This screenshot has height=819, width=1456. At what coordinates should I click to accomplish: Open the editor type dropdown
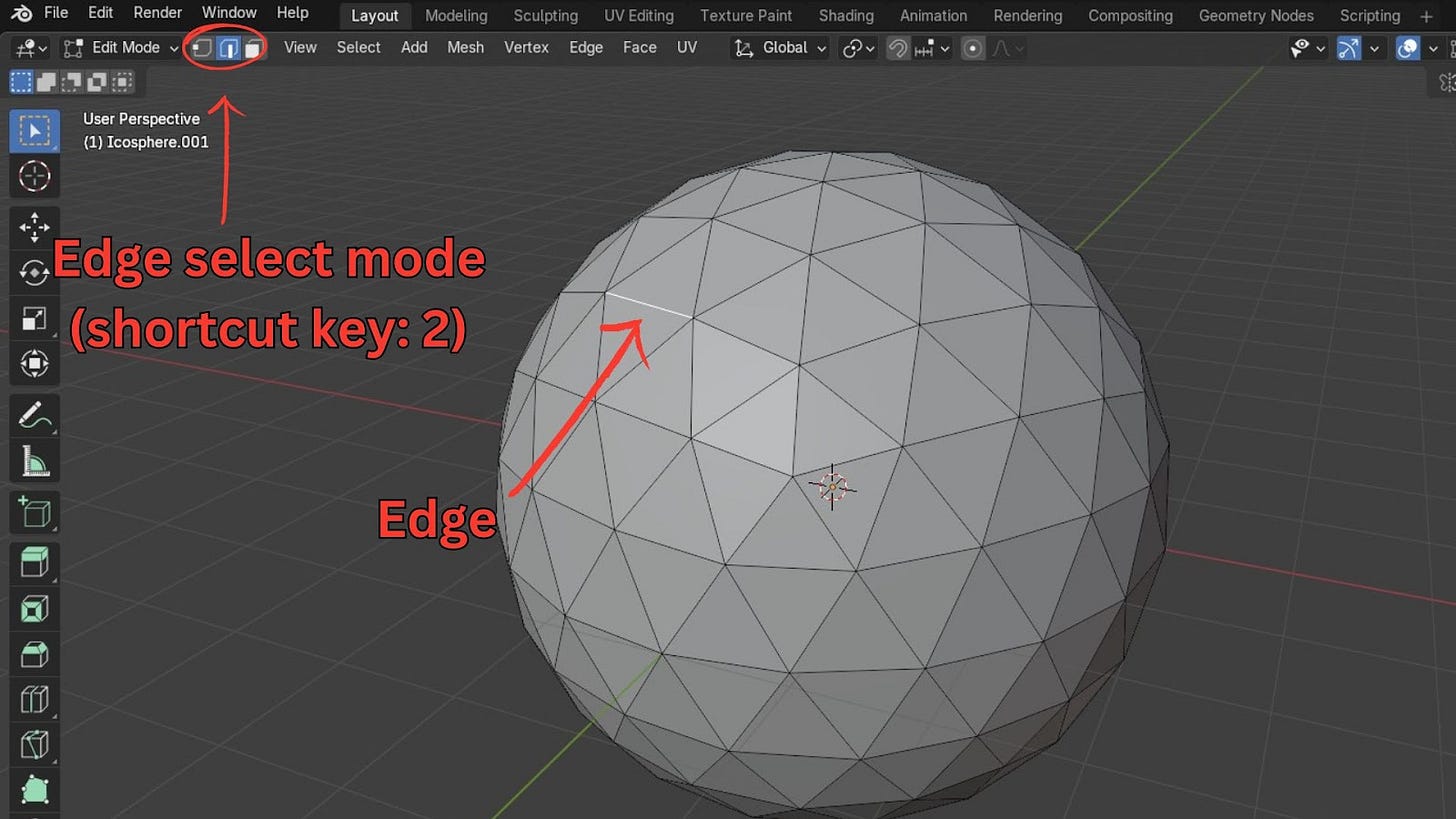(x=31, y=48)
